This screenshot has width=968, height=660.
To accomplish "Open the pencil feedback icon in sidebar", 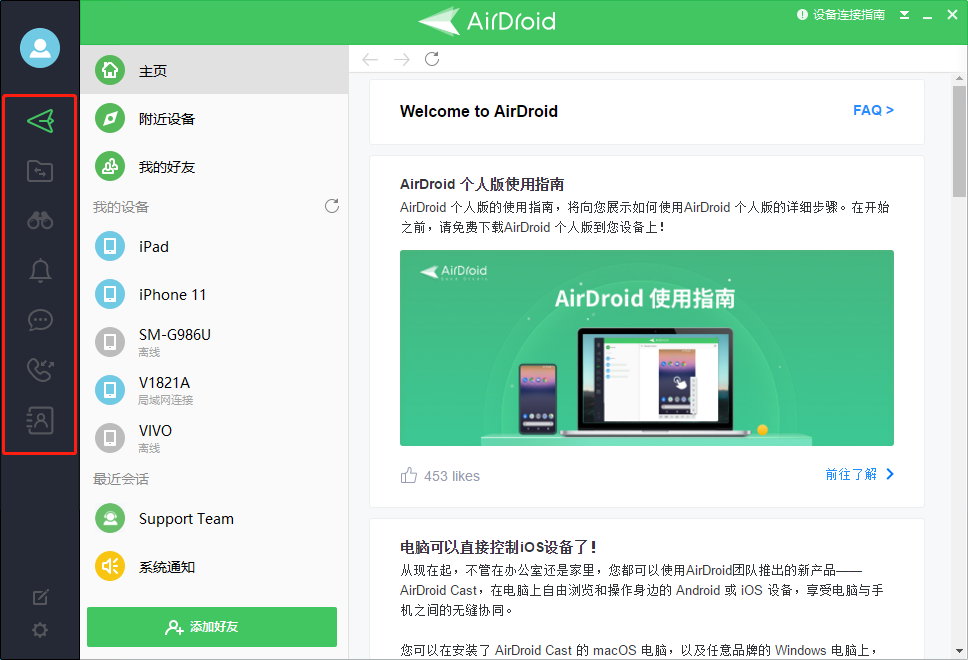I will click(40, 597).
